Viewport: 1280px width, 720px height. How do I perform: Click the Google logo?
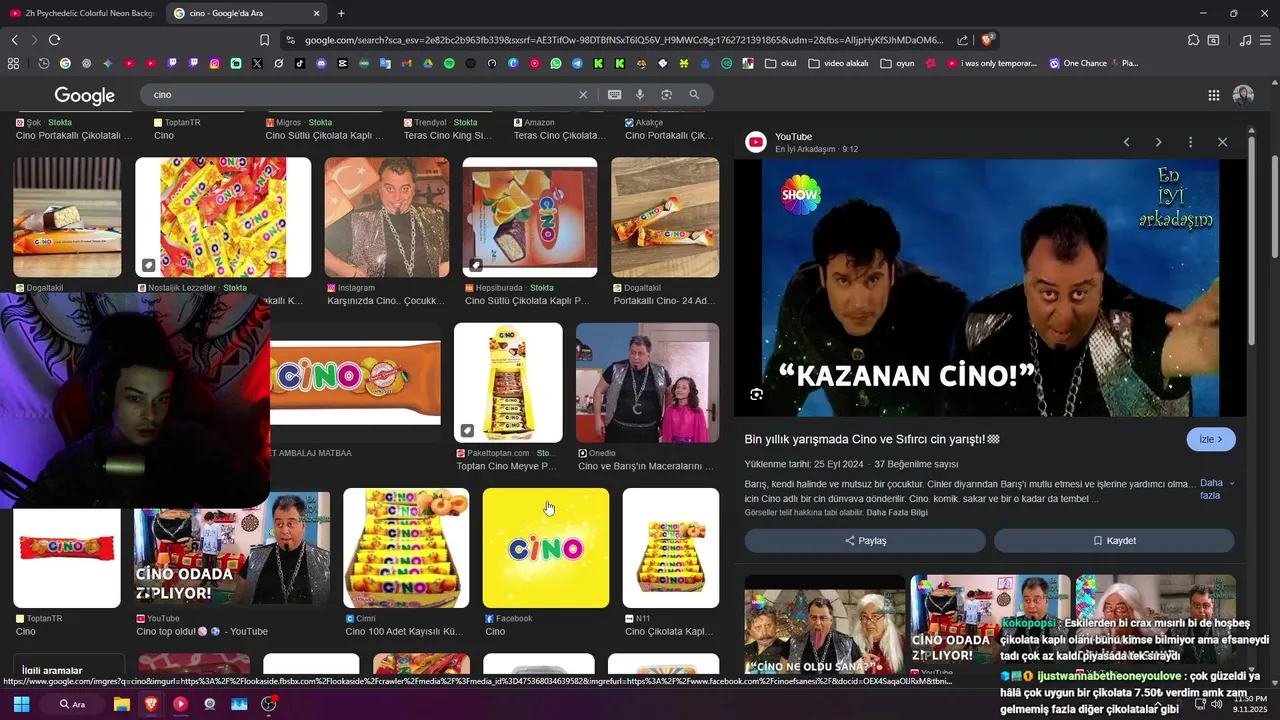click(x=84, y=95)
